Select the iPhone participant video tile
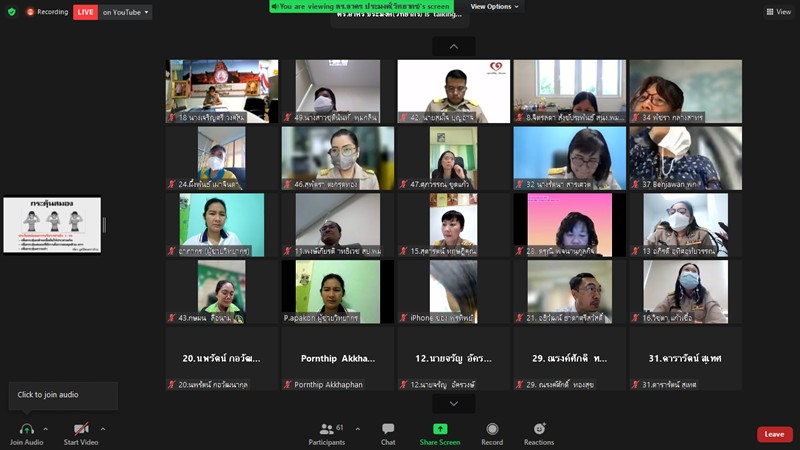Image resolution: width=800 pixels, height=450 pixels. tap(454, 292)
